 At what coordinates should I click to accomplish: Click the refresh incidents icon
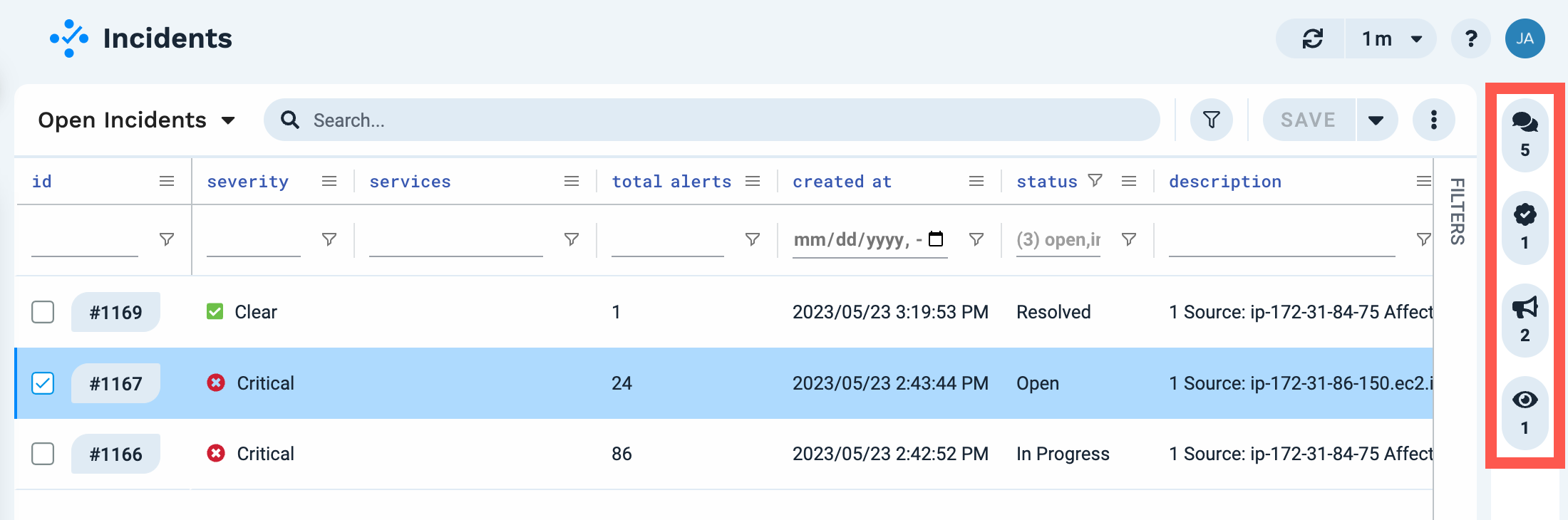[1312, 38]
